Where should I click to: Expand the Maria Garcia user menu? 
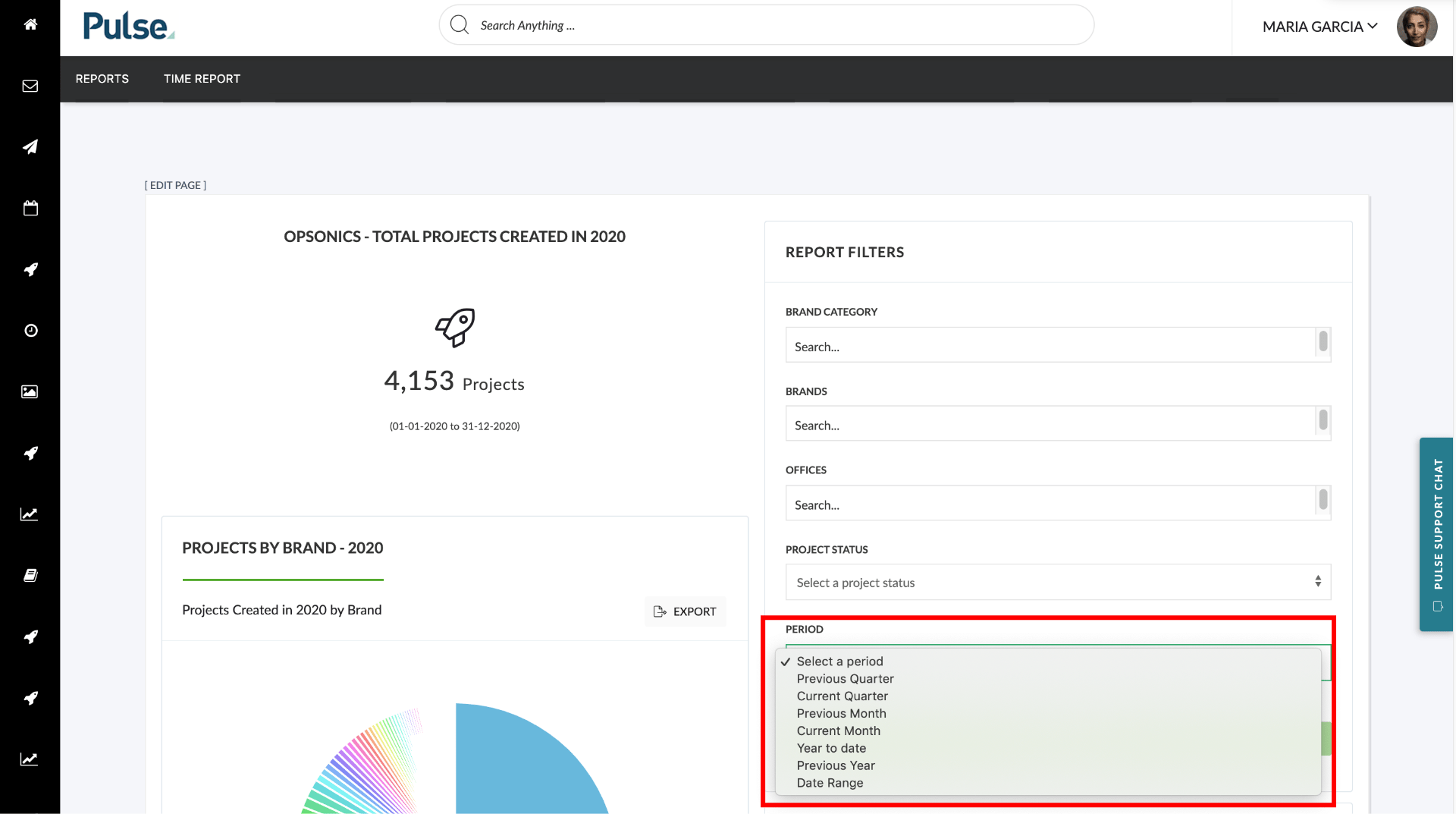coord(1319,27)
